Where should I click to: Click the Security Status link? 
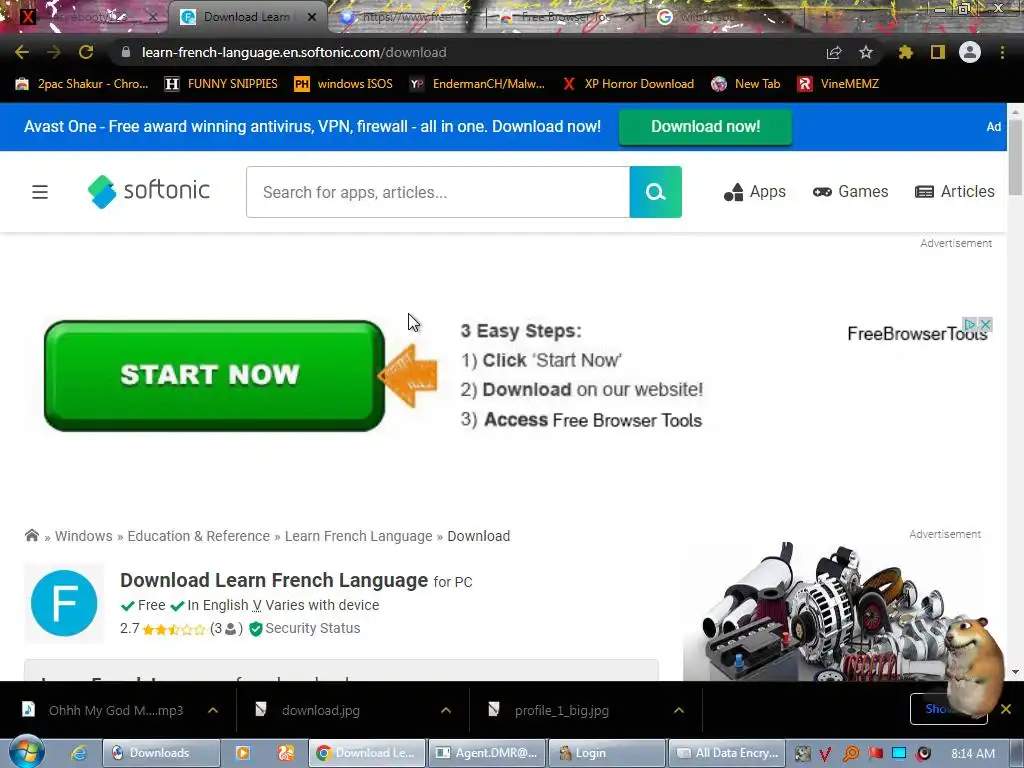(312, 628)
